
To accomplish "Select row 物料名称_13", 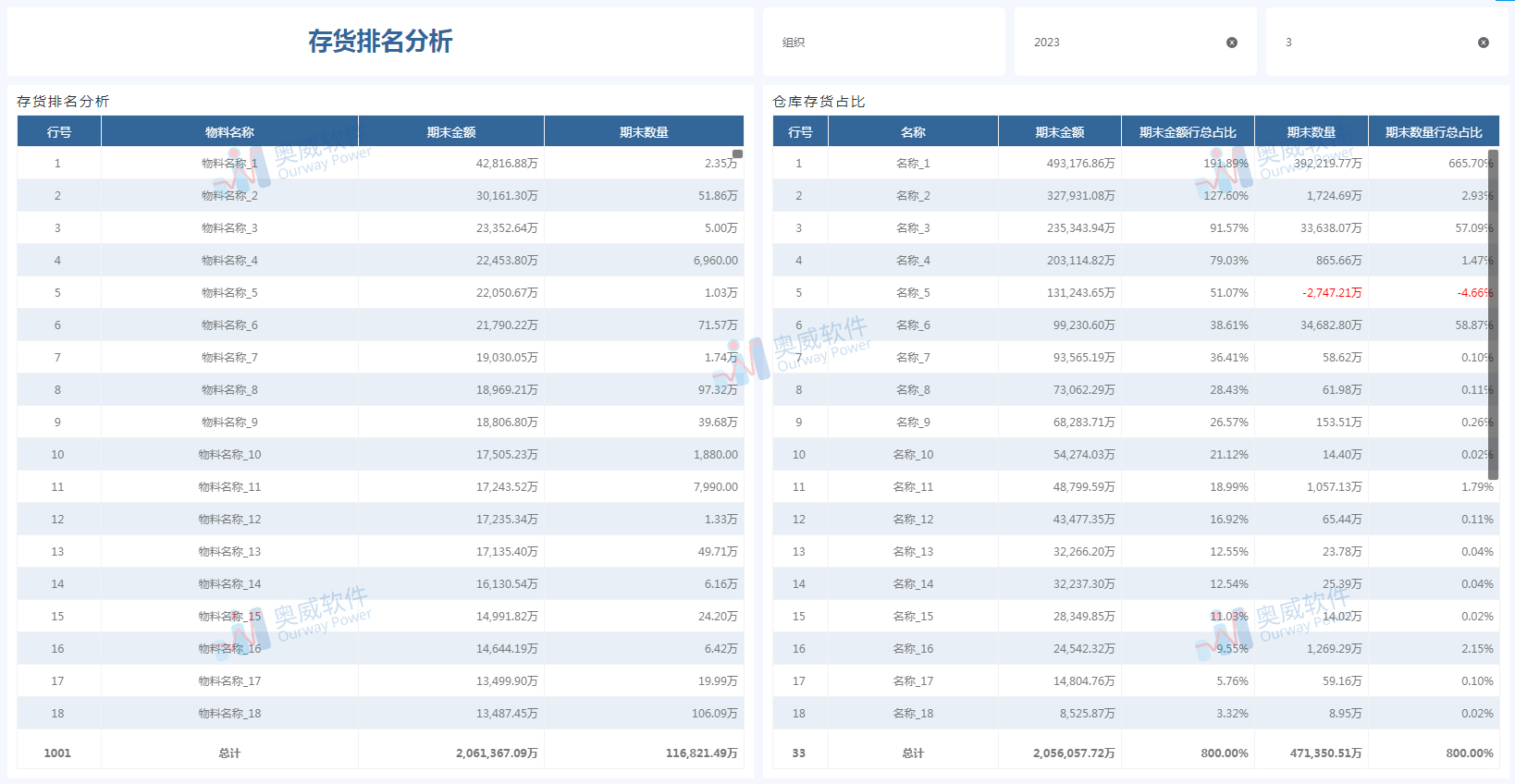I will point(380,552).
